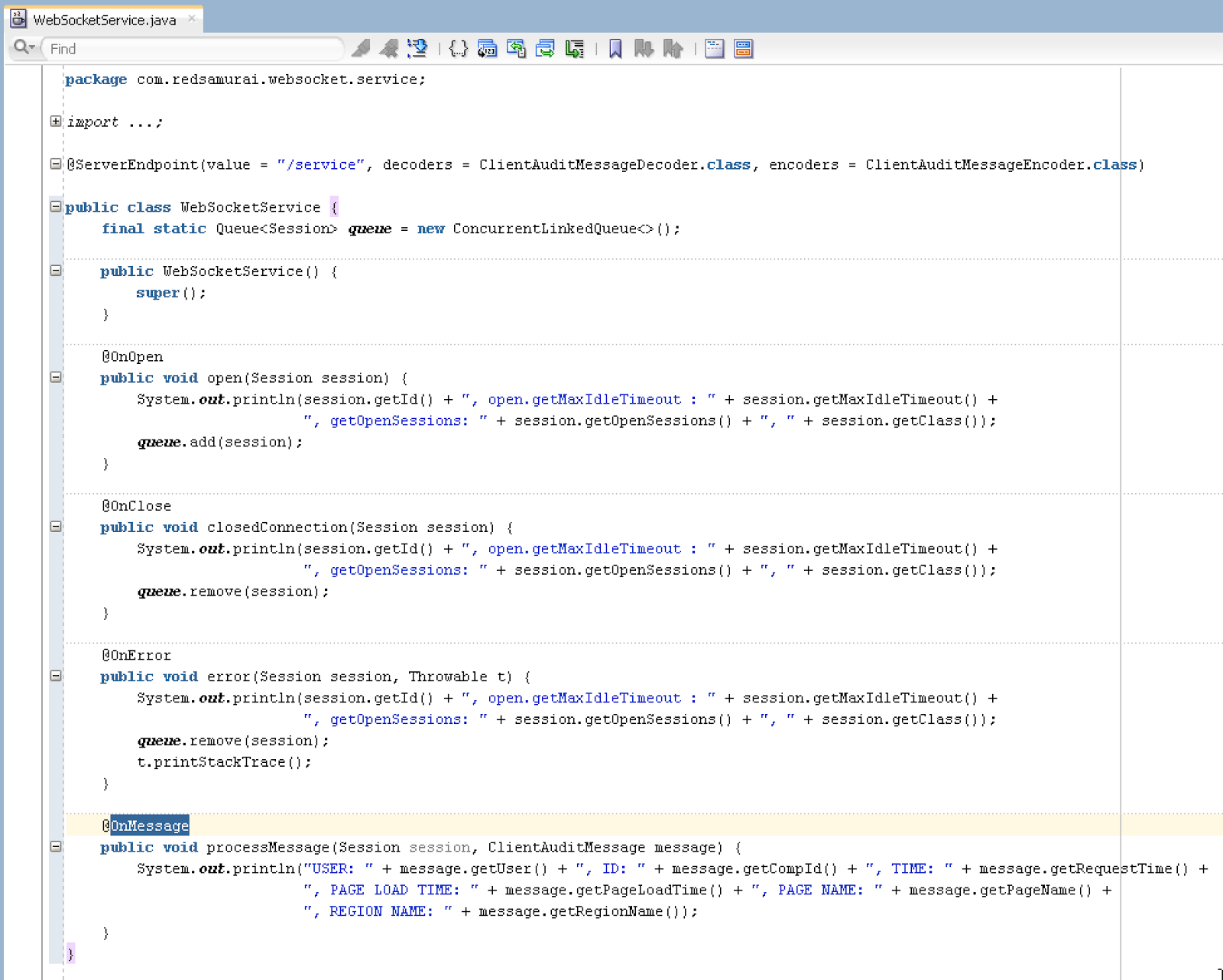This screenshot has height=980, width=1223.
Task: Click the Java coffee-cup icon on file tab
Action: click(x=17, y=18)
